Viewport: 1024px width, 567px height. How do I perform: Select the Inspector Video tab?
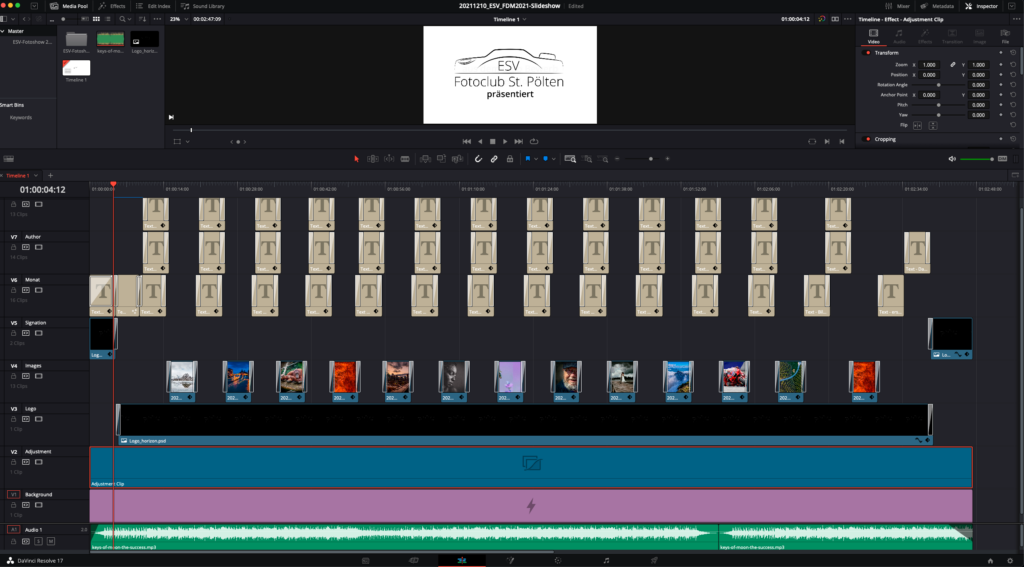(873, 37)
